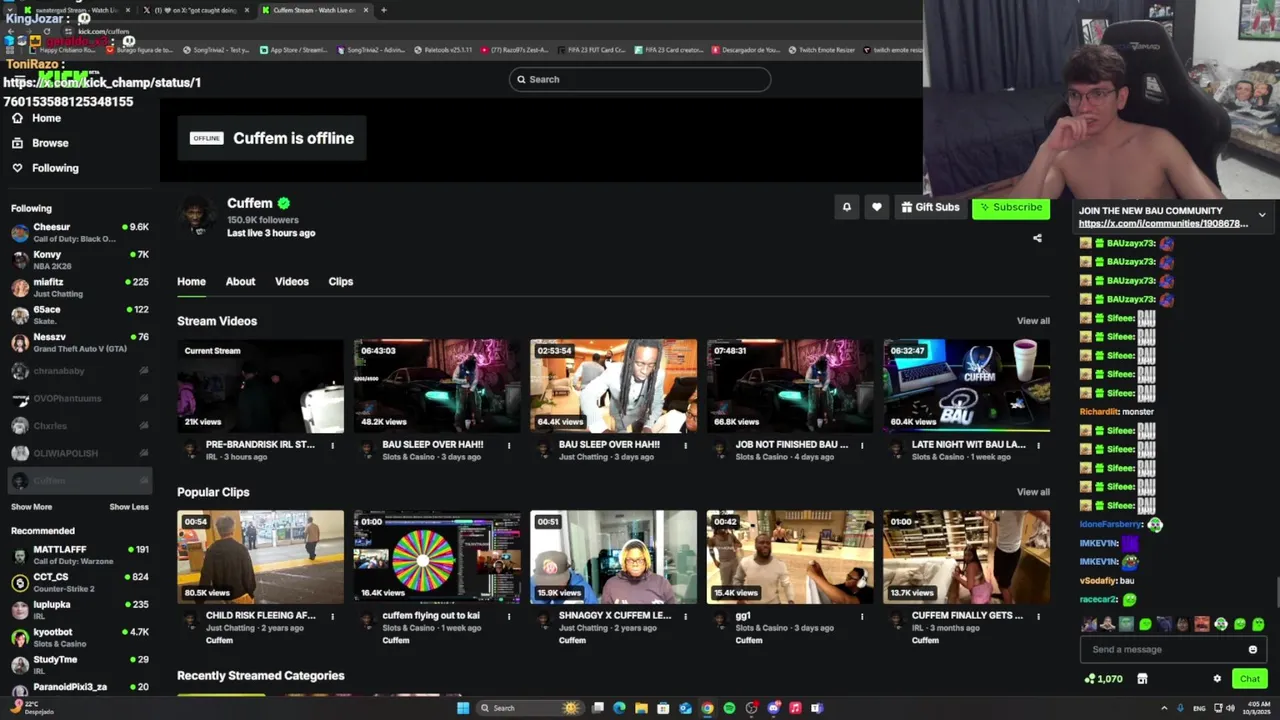The height and width of the screenshot is (720, 1280).
Task: Open Nesszv channel in Following list
Action: pos(79,342)
